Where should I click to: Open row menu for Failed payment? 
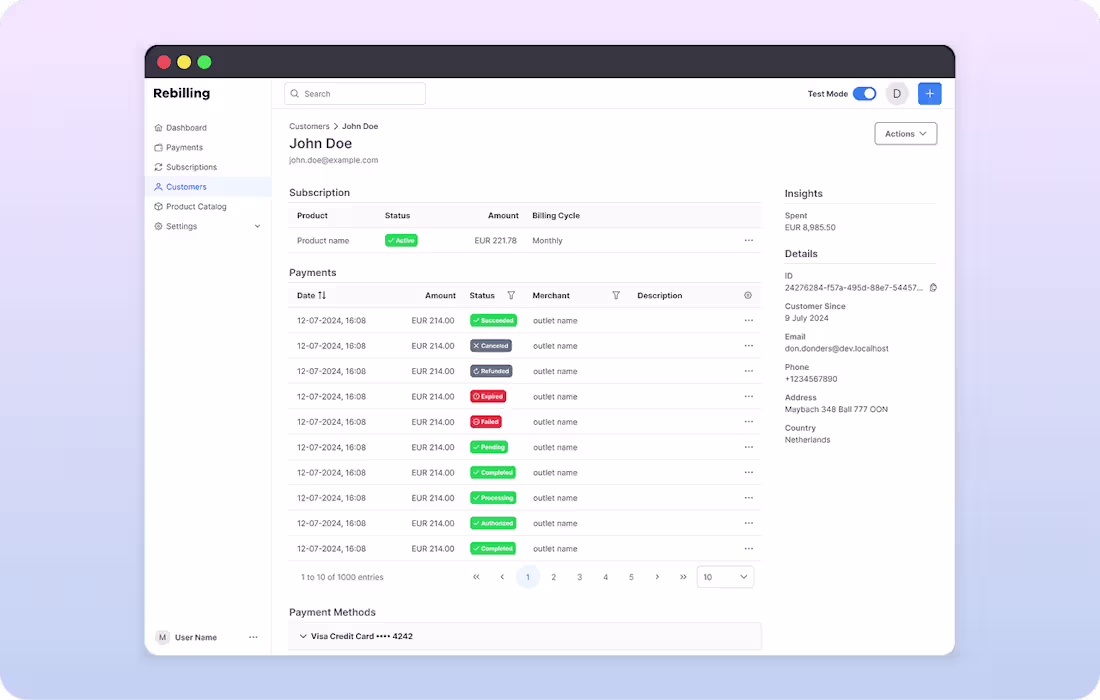(749, 422)
